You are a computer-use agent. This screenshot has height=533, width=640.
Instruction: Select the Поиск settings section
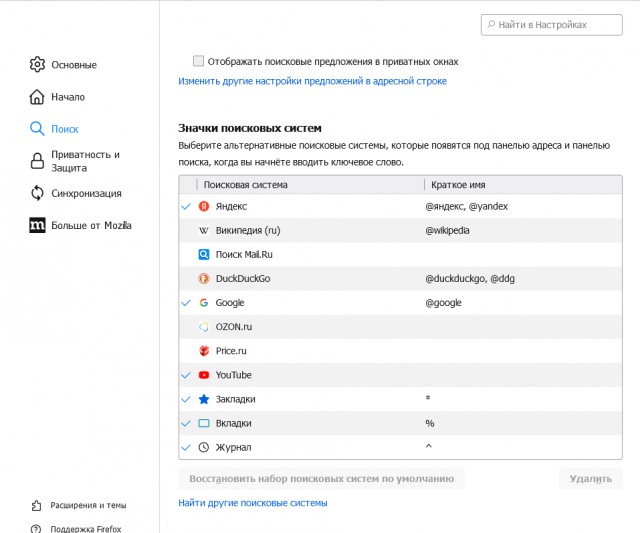[x=64, y=129]
